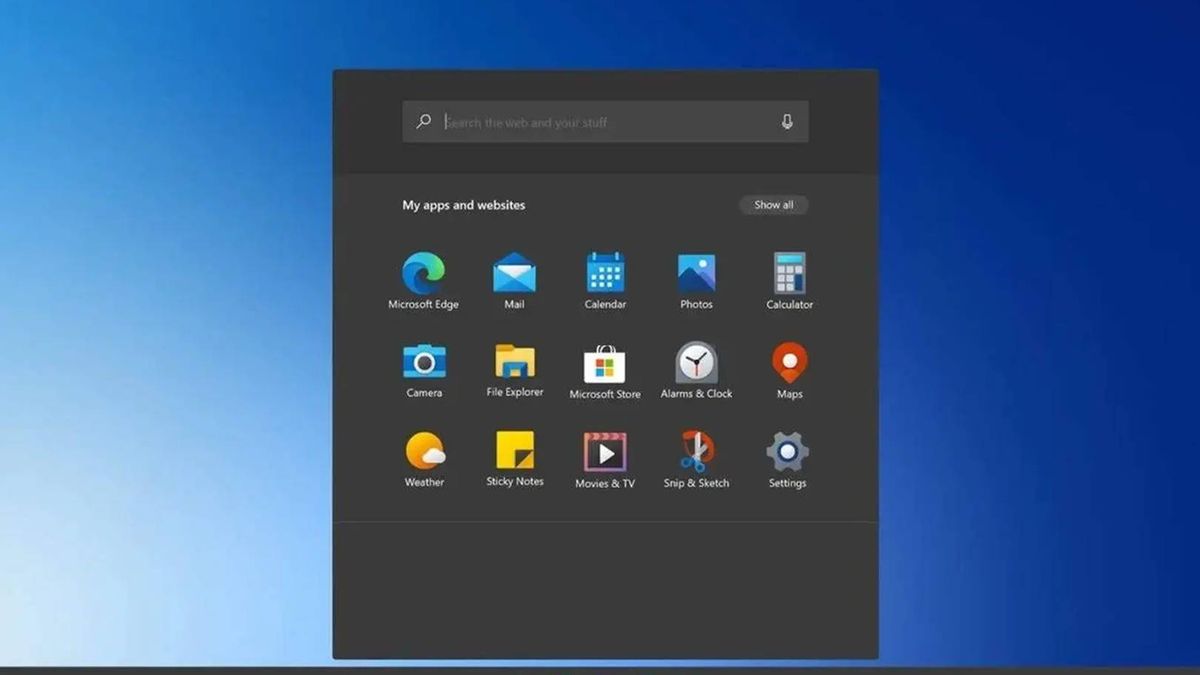Launch the Calculator app icon

[790, 273]
